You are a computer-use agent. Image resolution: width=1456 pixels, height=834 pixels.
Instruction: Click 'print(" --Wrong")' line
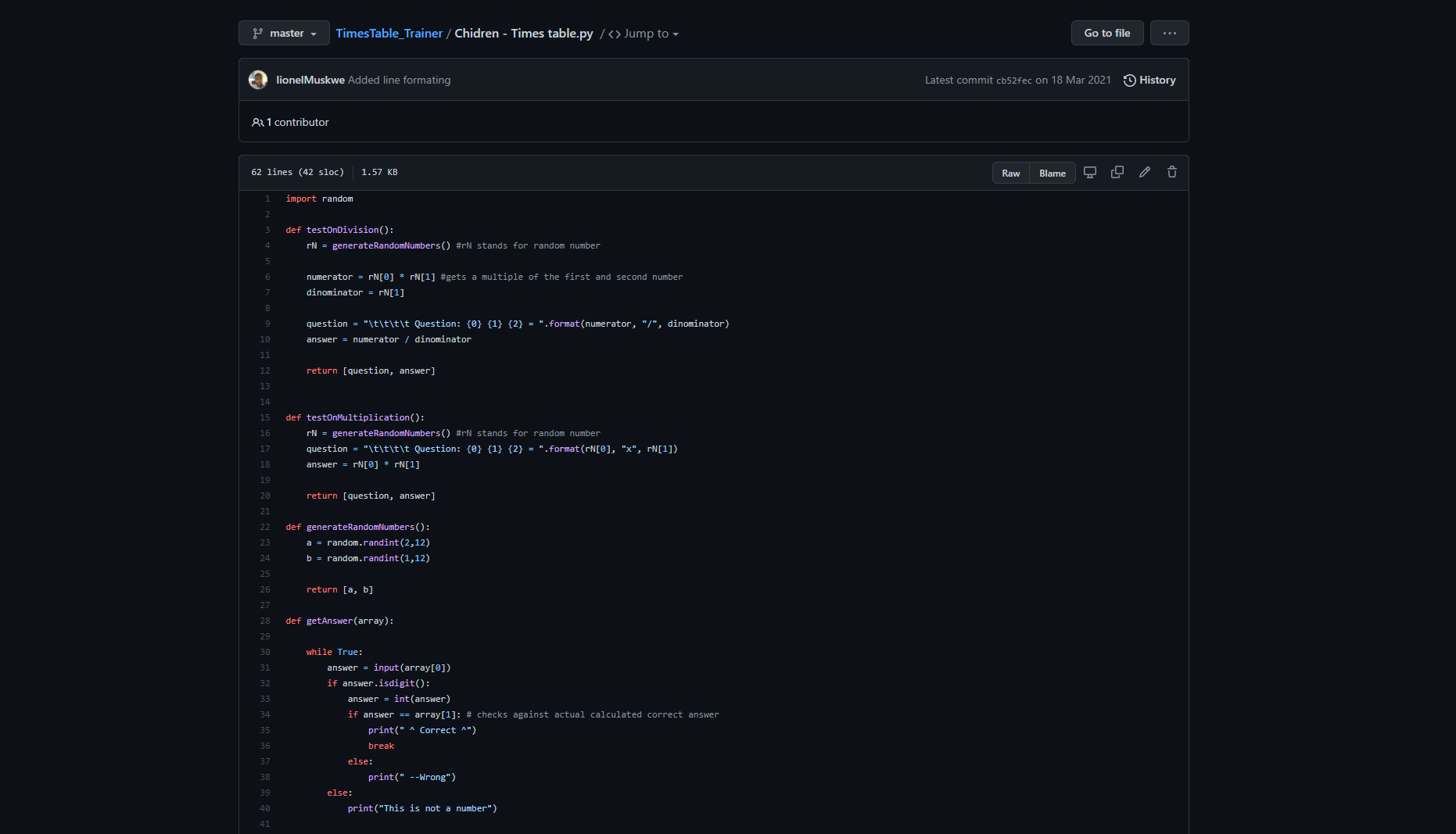[x=412, y=777]
